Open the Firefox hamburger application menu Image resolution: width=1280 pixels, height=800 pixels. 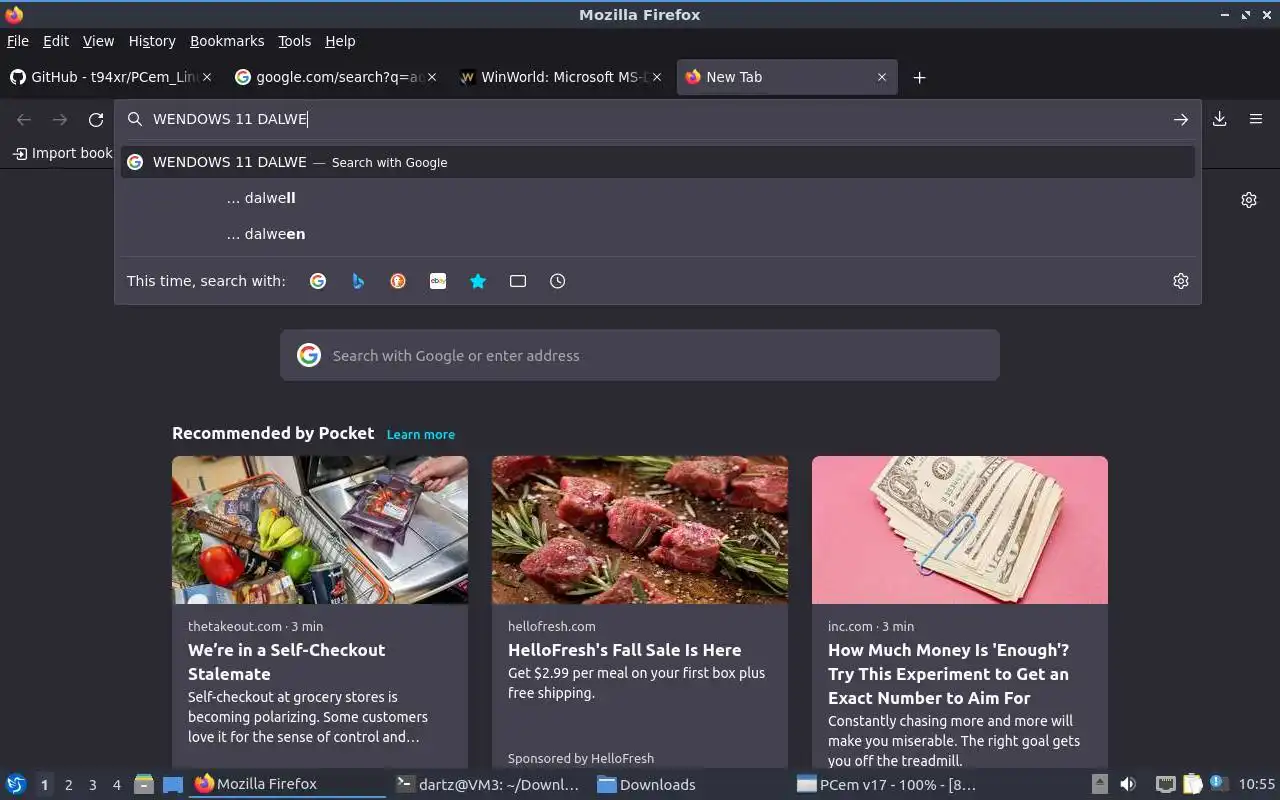coord(1256,119)
